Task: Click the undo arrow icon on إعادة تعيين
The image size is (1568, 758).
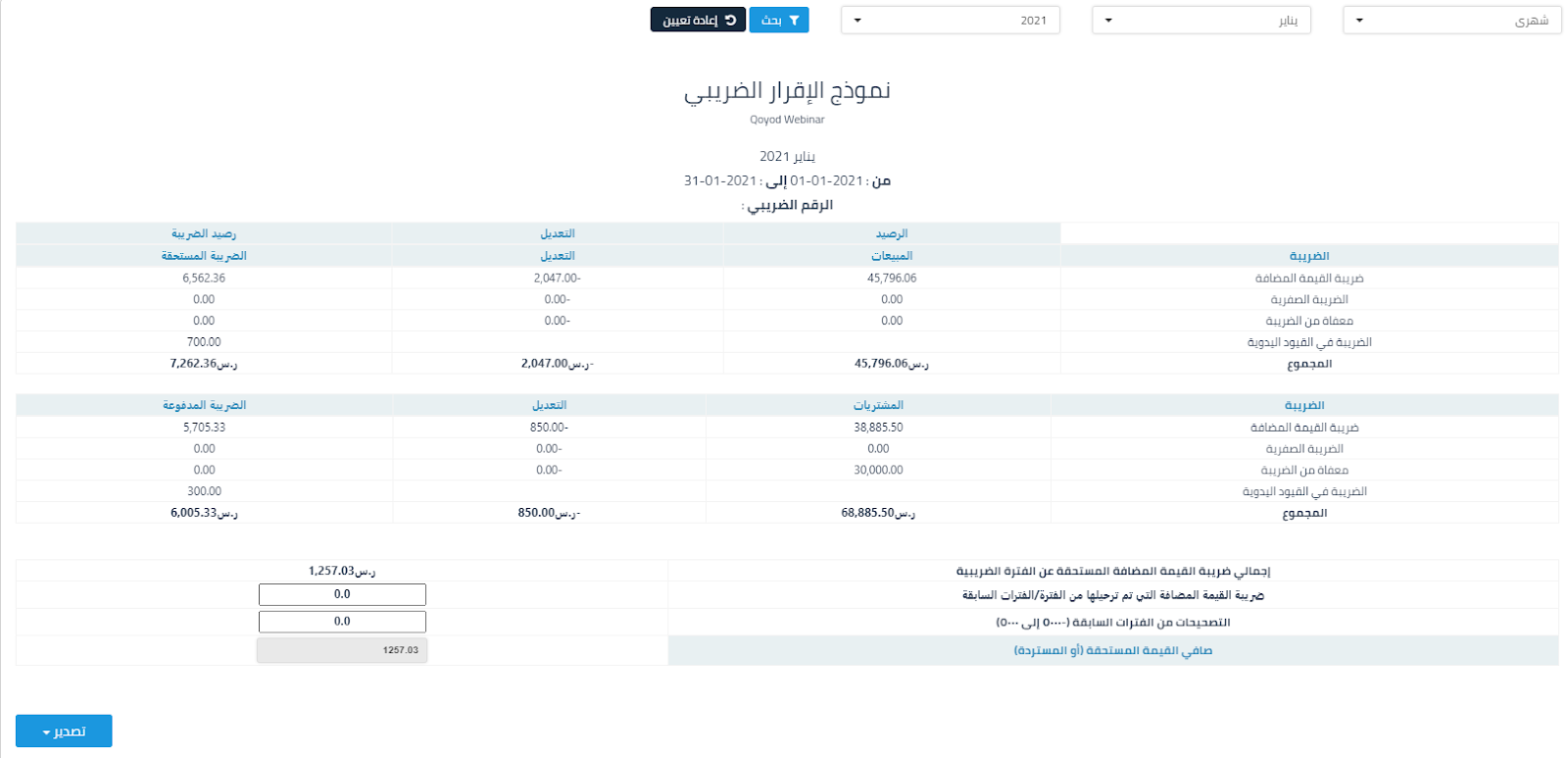Action: 730,21
